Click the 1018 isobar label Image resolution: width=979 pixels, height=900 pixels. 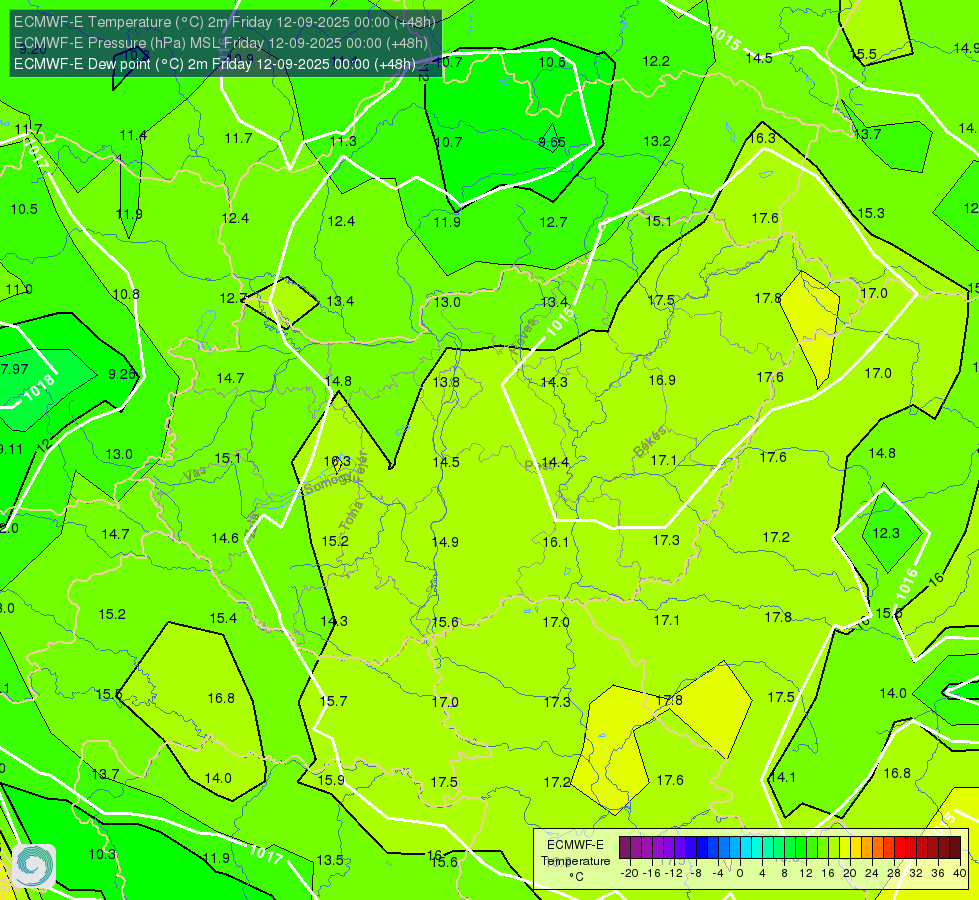pos(39,388)
